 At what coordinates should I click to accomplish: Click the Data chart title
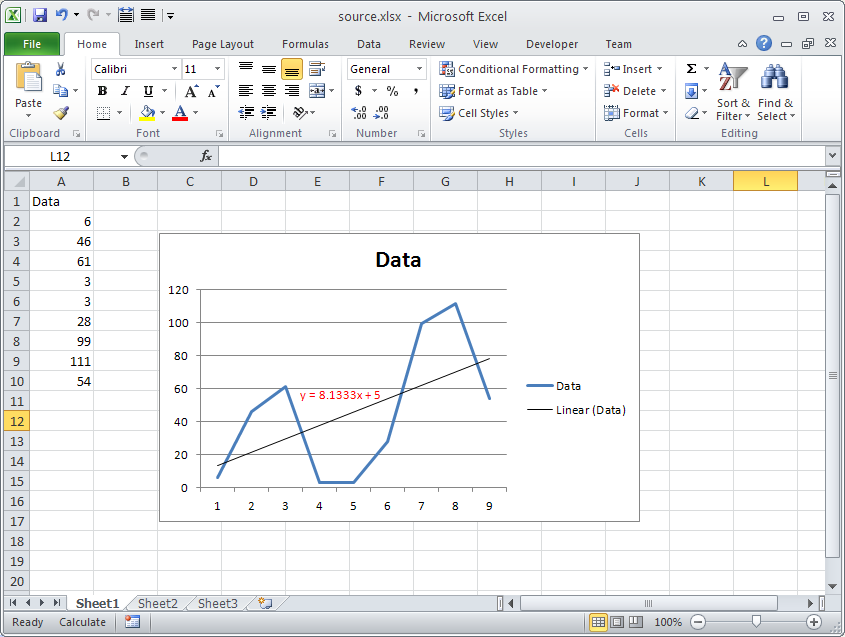click(x=398, y=260)
